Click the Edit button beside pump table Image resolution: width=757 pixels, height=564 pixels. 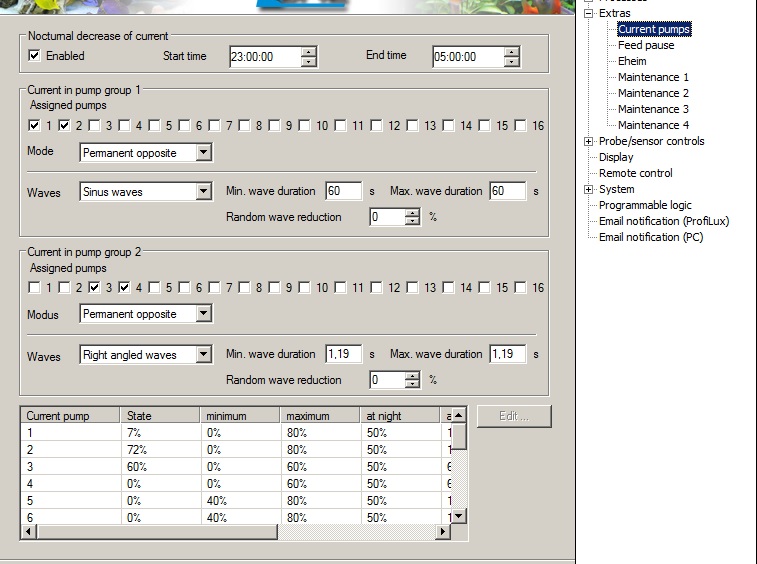(x=514, y=417)
